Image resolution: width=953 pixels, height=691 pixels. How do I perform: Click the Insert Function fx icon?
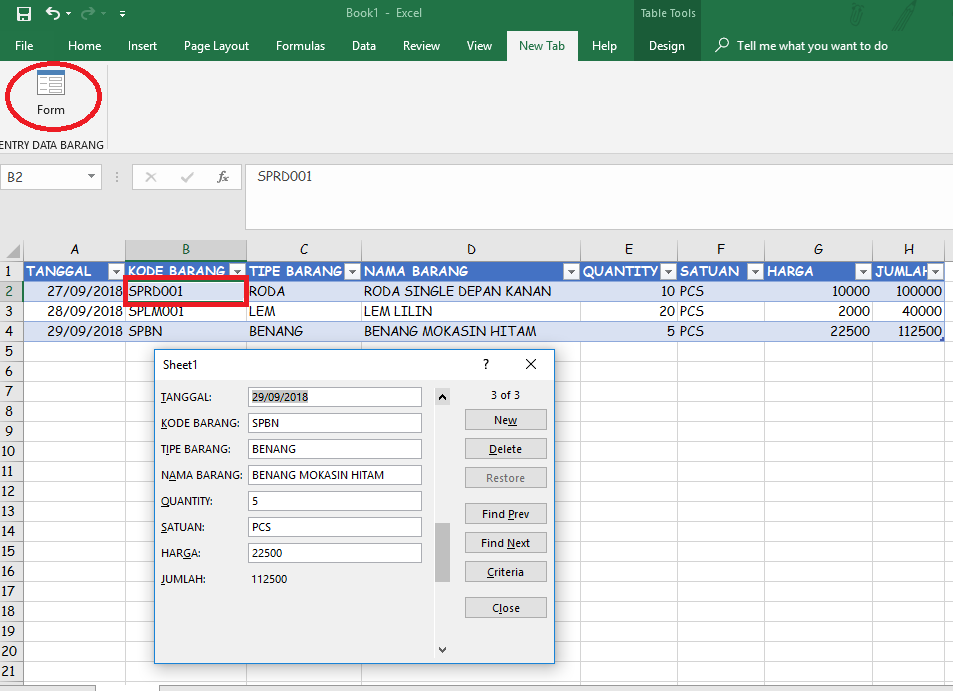(223, 176)
